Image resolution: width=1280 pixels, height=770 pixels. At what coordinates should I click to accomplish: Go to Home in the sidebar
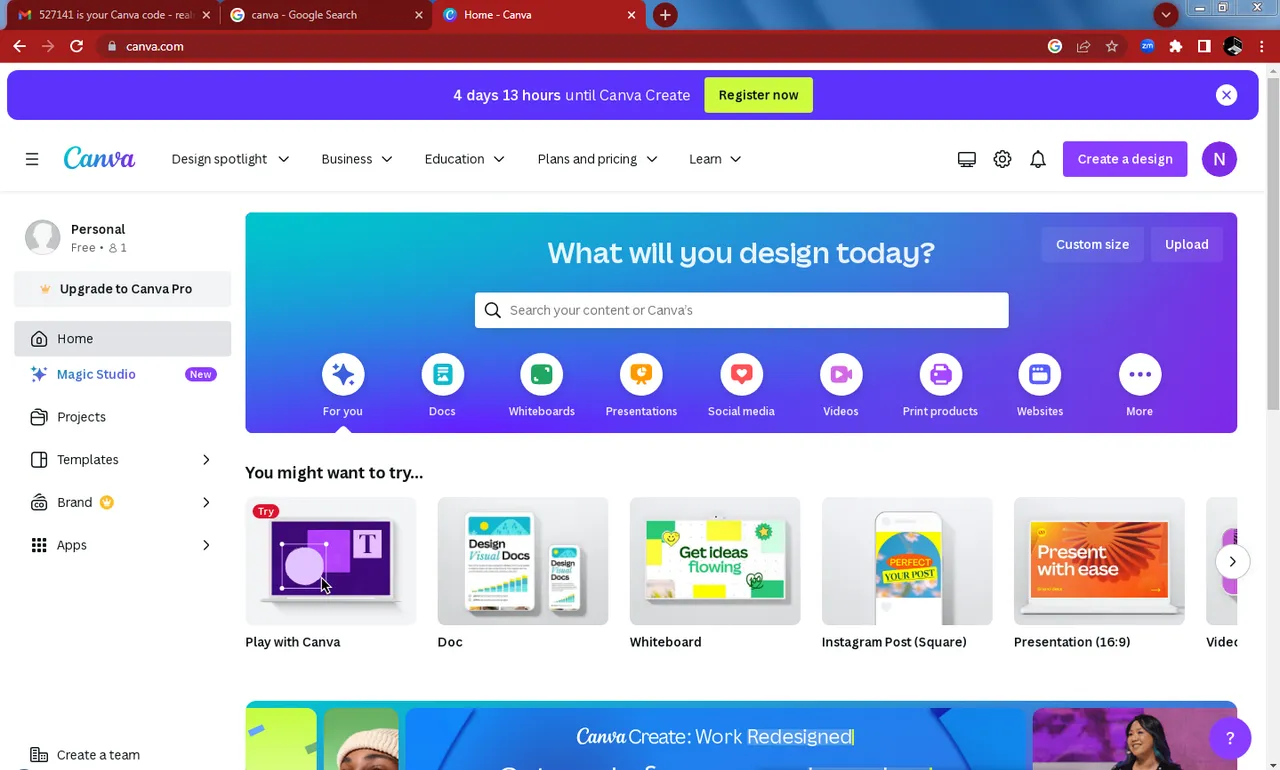pyautogui.click(x=122, y=339)
